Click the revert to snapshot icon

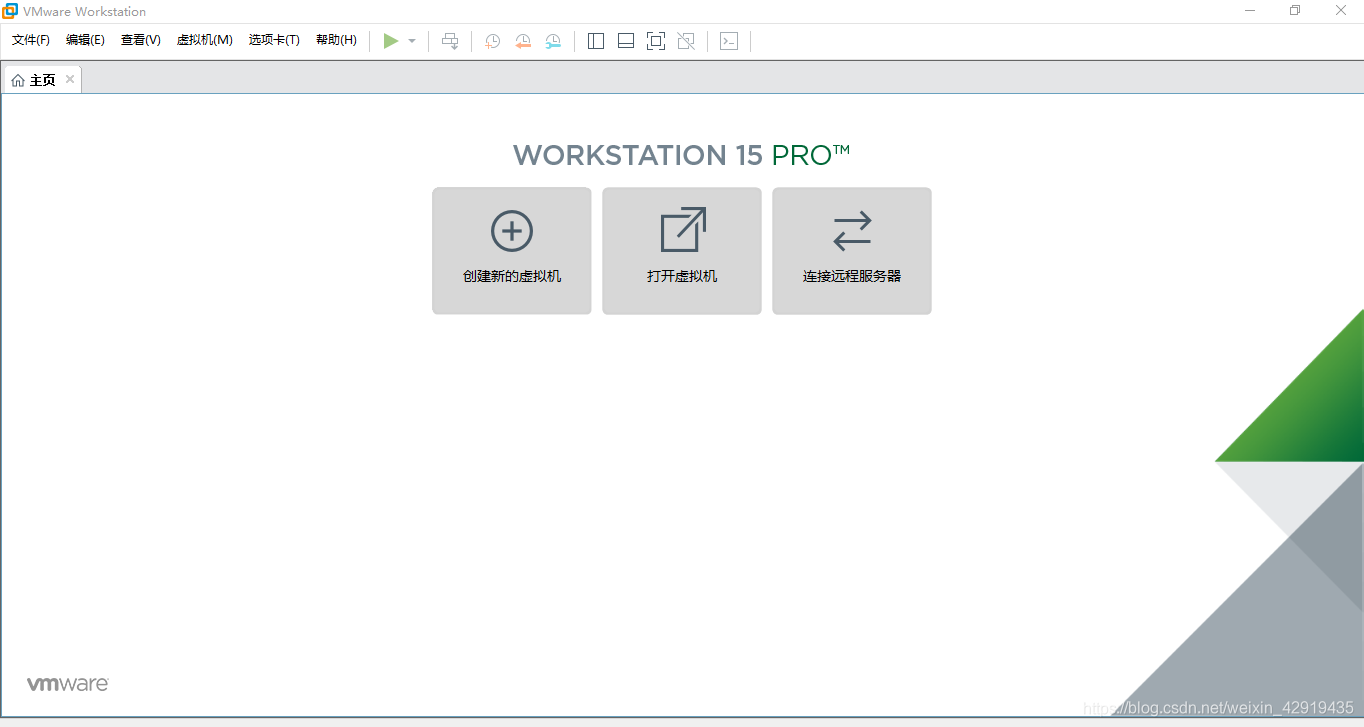click(523, 41)
